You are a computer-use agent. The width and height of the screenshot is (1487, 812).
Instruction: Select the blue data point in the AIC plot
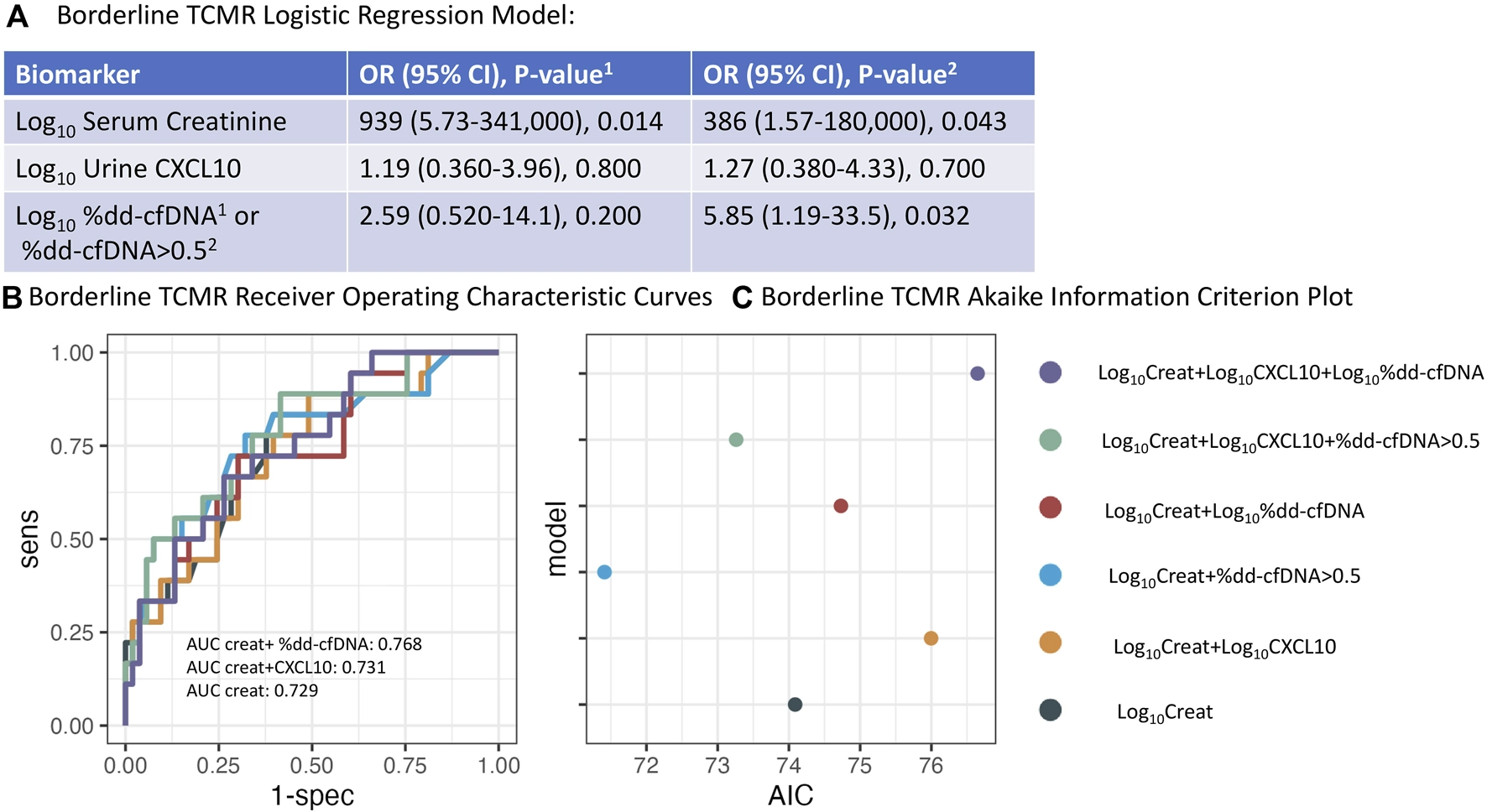click(x=604, y=572)
